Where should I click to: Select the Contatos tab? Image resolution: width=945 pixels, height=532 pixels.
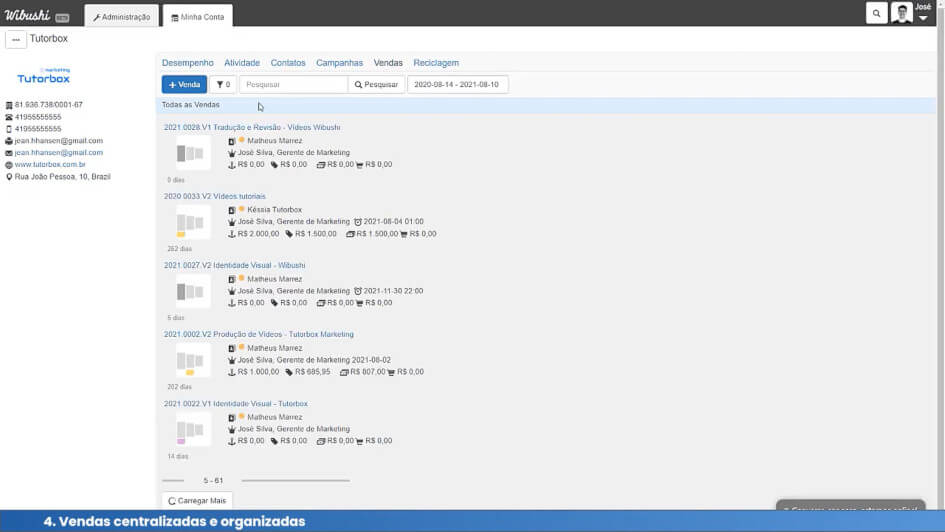pyautogui.click(x=287, y=63)
